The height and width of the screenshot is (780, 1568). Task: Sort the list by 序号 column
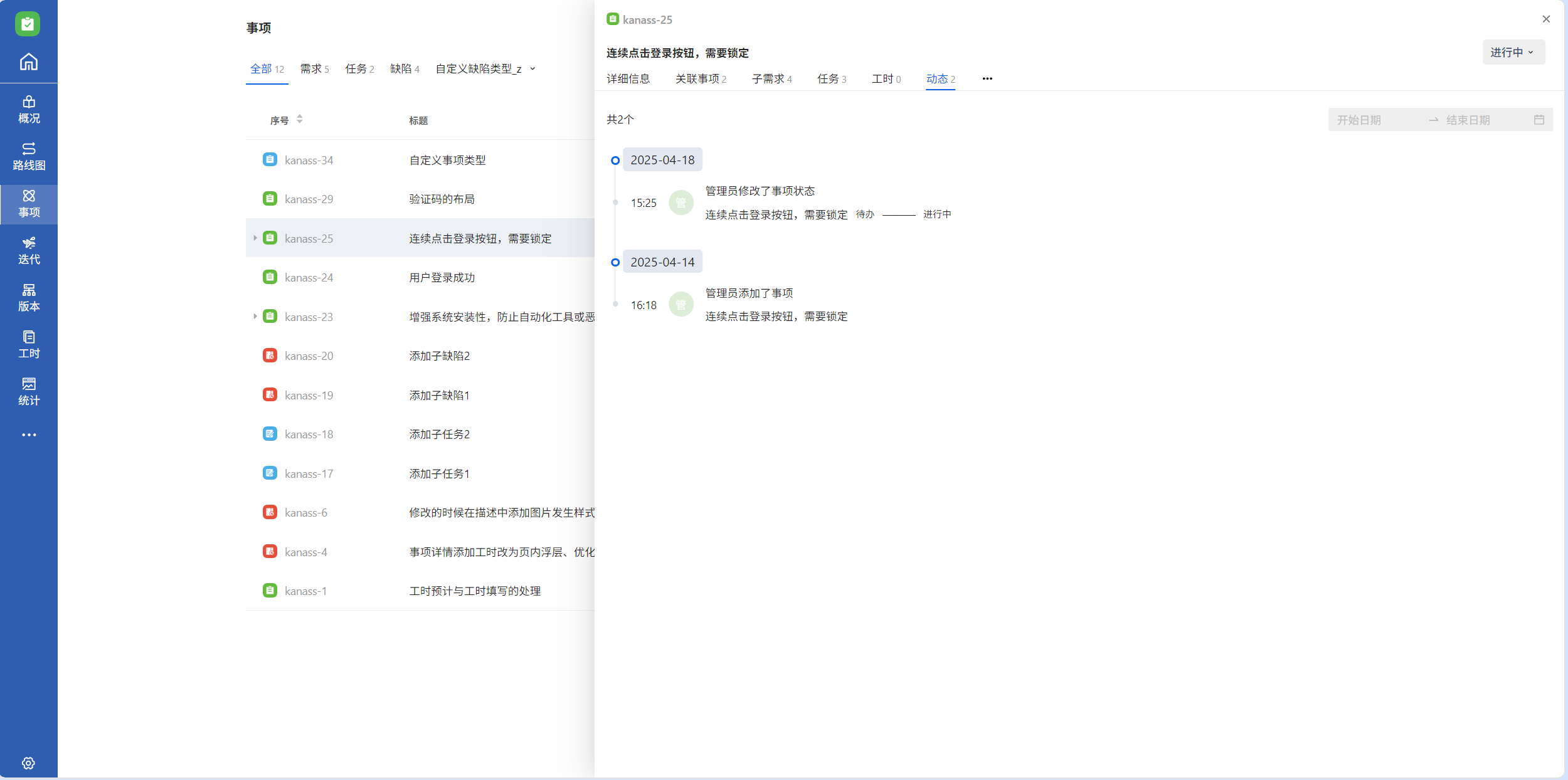(299, 119)
